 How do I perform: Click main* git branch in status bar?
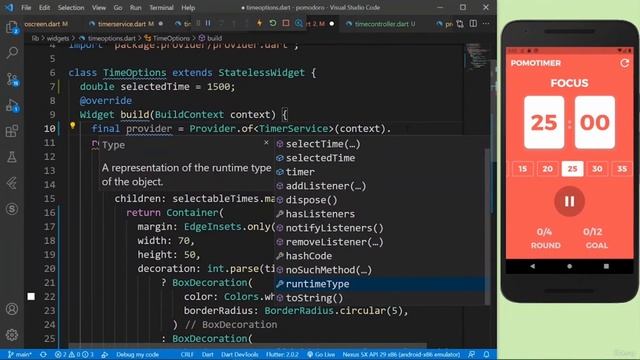click(x=20, y=354)
